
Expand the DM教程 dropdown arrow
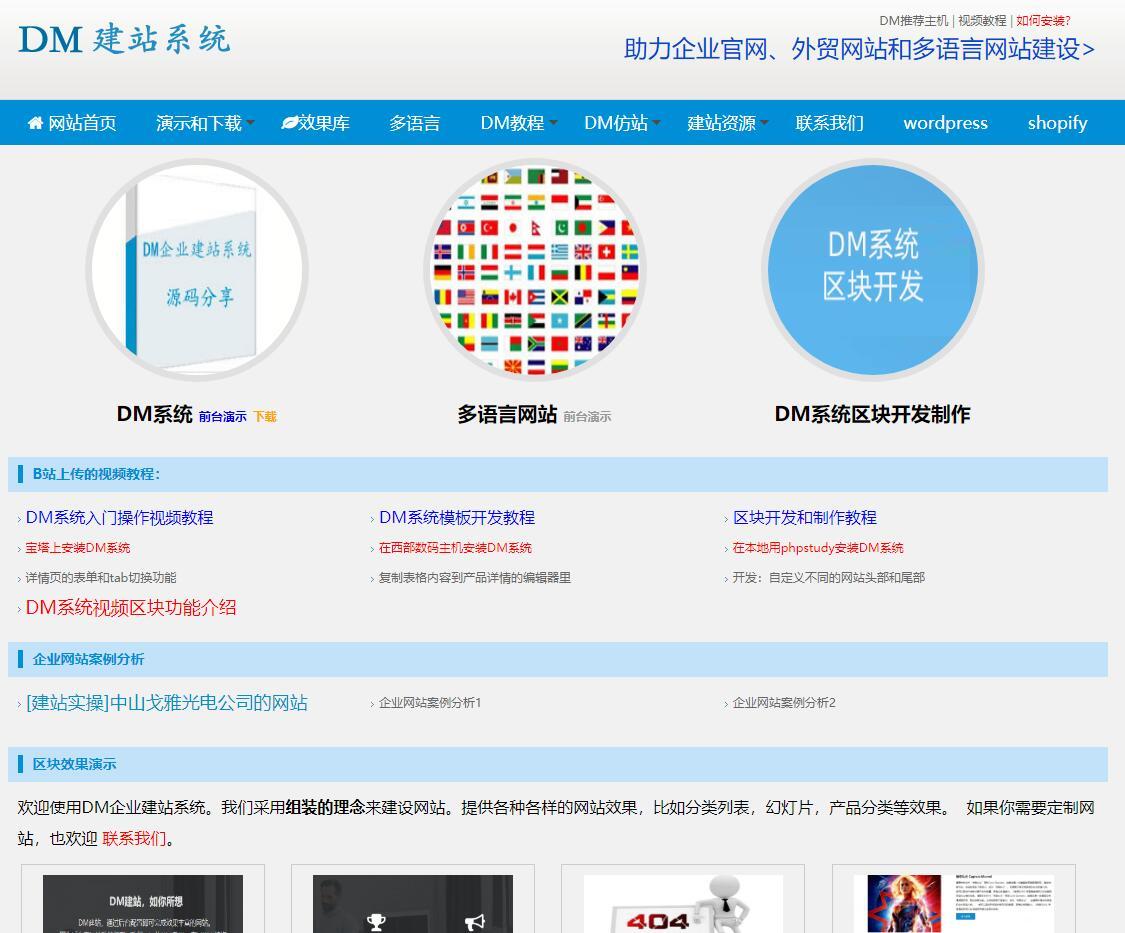pos(554,123)
